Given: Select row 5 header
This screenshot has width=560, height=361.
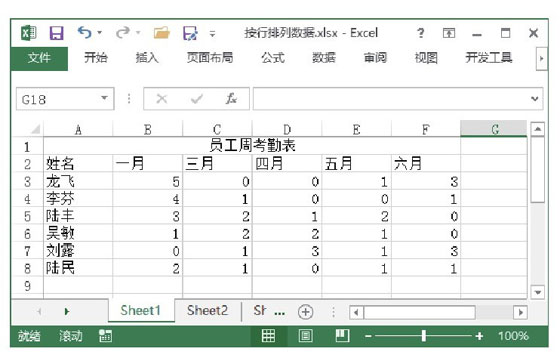Looking at the screenshot, I should click(28, 216).
